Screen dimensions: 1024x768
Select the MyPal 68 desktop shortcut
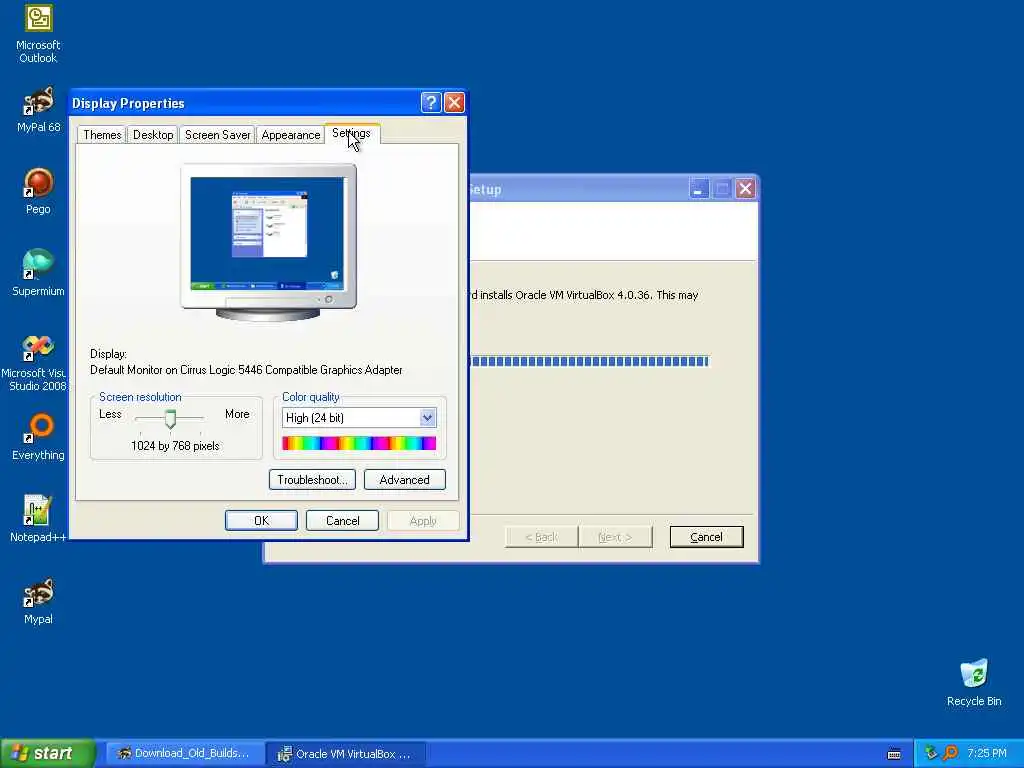pos(39,109)
